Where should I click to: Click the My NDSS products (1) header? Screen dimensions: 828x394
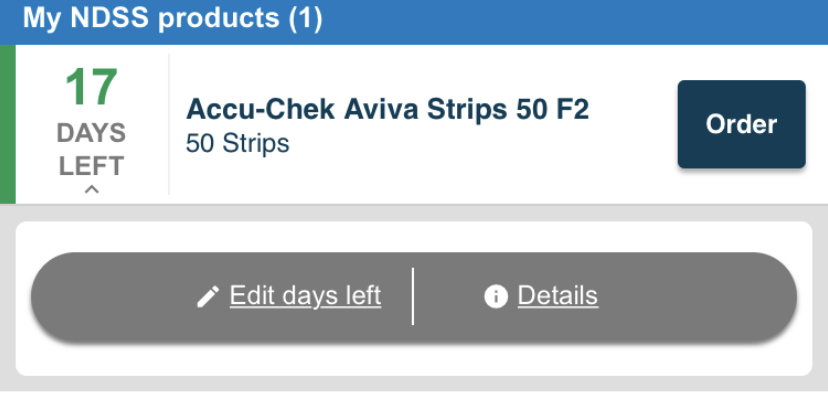coord(173,18)
